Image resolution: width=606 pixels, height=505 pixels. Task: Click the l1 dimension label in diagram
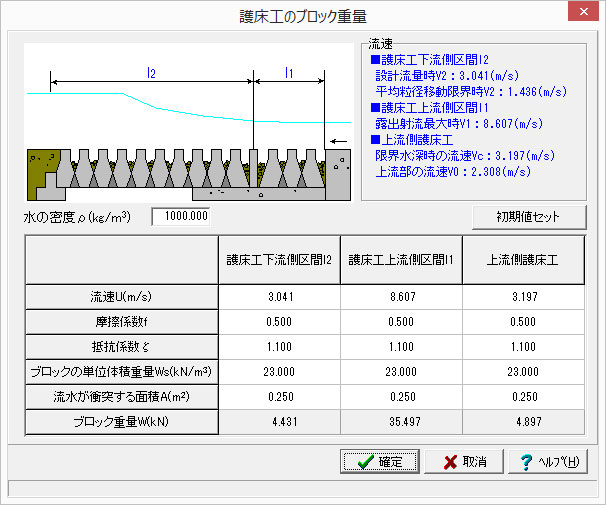(x=289, y=73)
